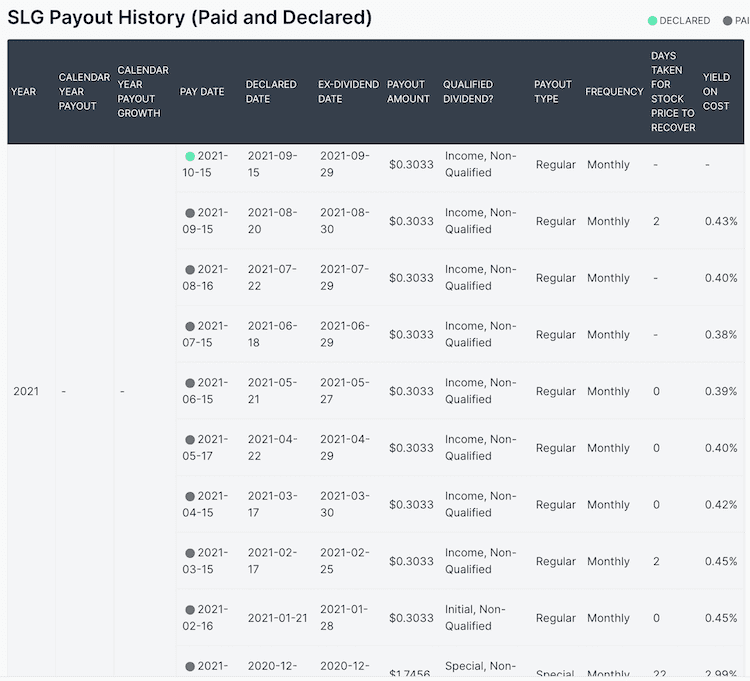Select pay date 2021-09-15

(x=206, y=220)
